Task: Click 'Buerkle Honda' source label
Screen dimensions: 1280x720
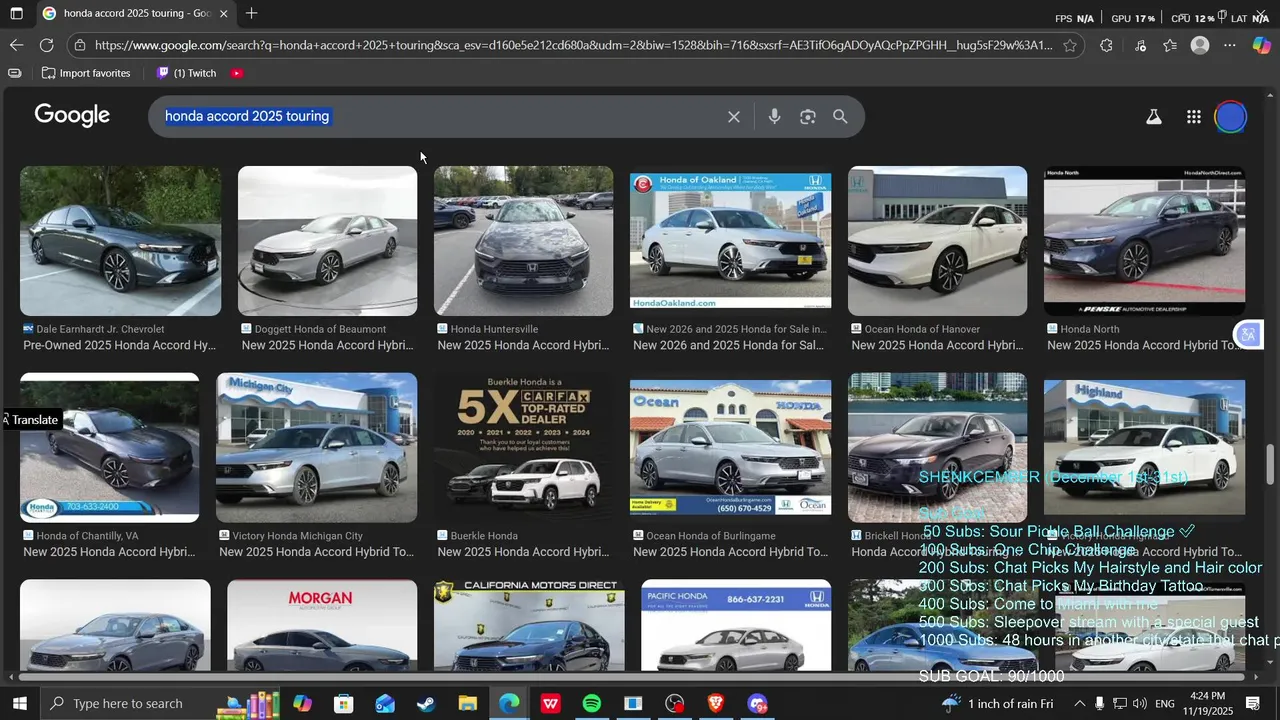Action: (484, 536)
